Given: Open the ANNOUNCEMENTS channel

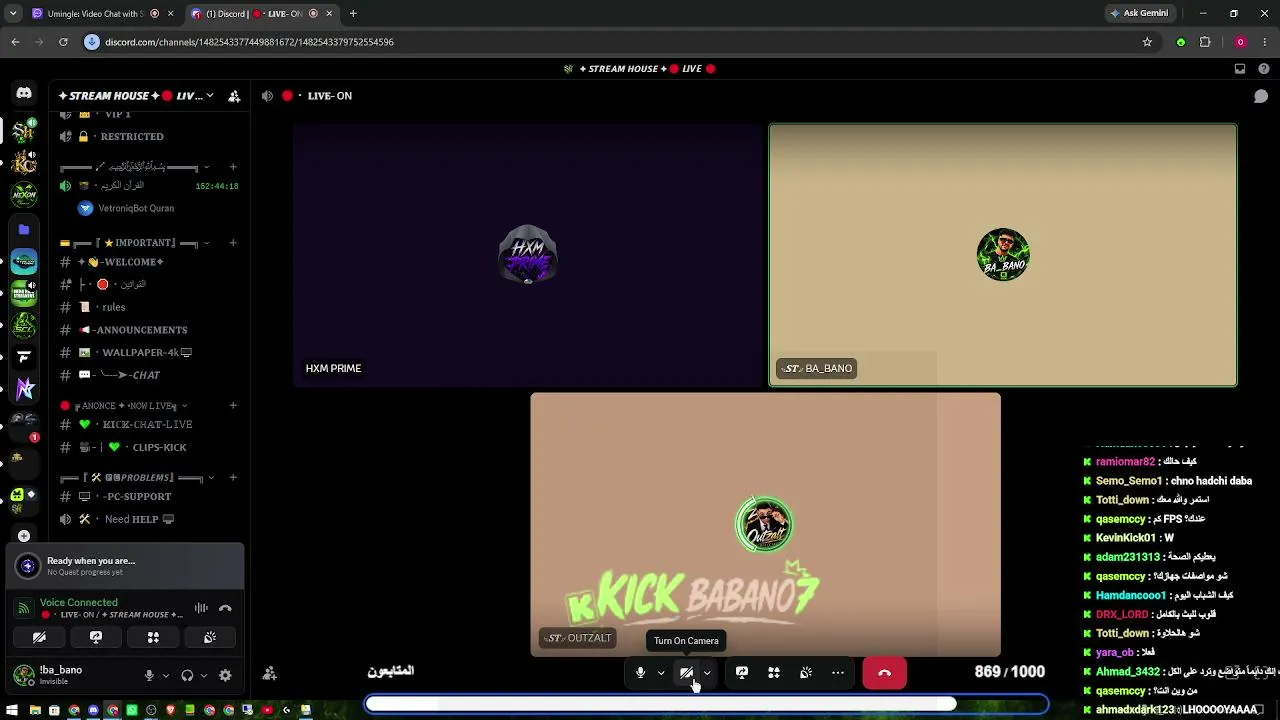Looking at the screenshot, I should tap(148, 330).
